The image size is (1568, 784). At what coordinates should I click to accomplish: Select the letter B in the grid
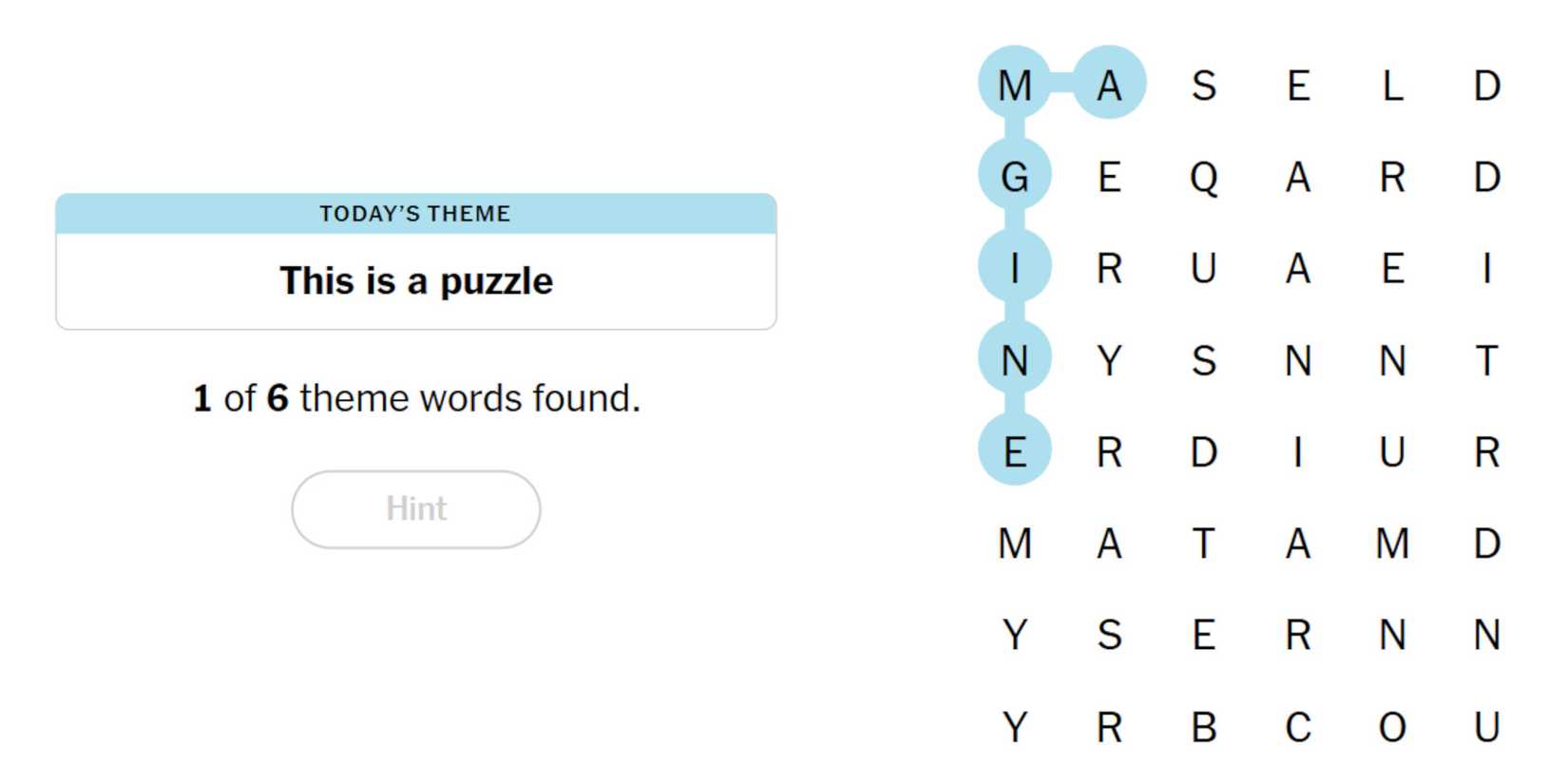point(1203,727)
